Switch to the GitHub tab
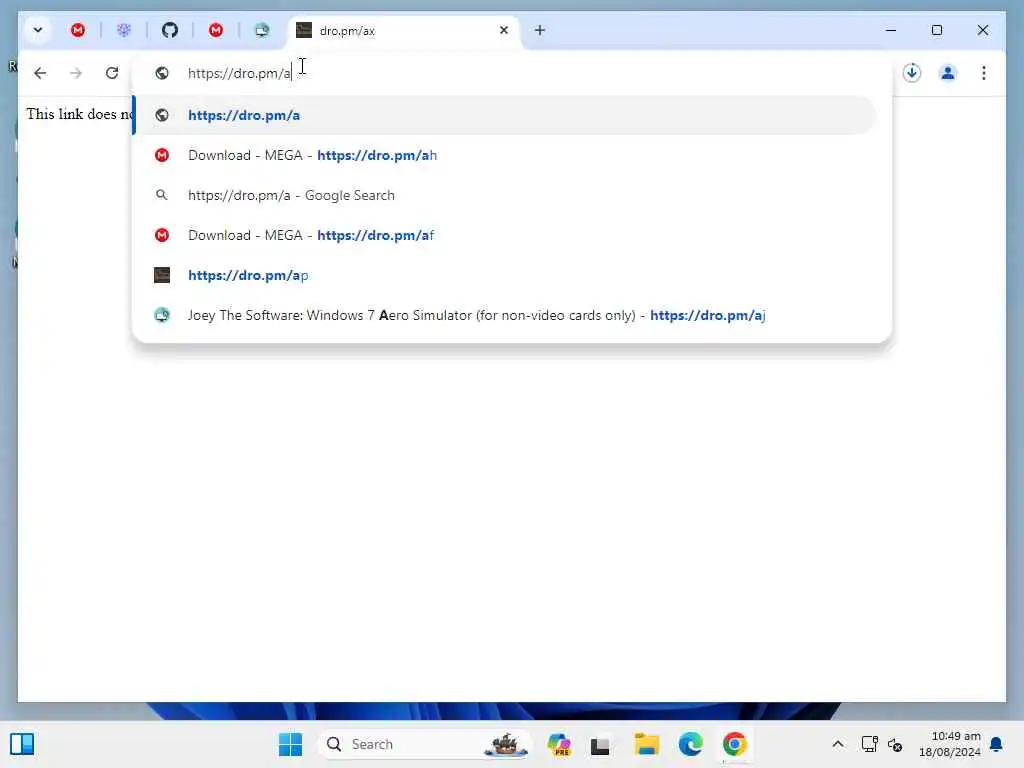The image size is (1024, 768). pos(170,30)
